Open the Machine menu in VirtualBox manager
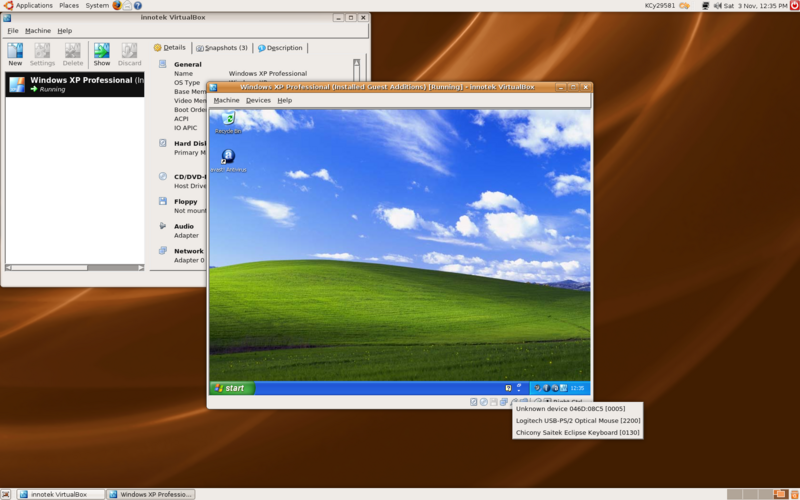Screen dimensions: 800x500 tap(38, 31)
